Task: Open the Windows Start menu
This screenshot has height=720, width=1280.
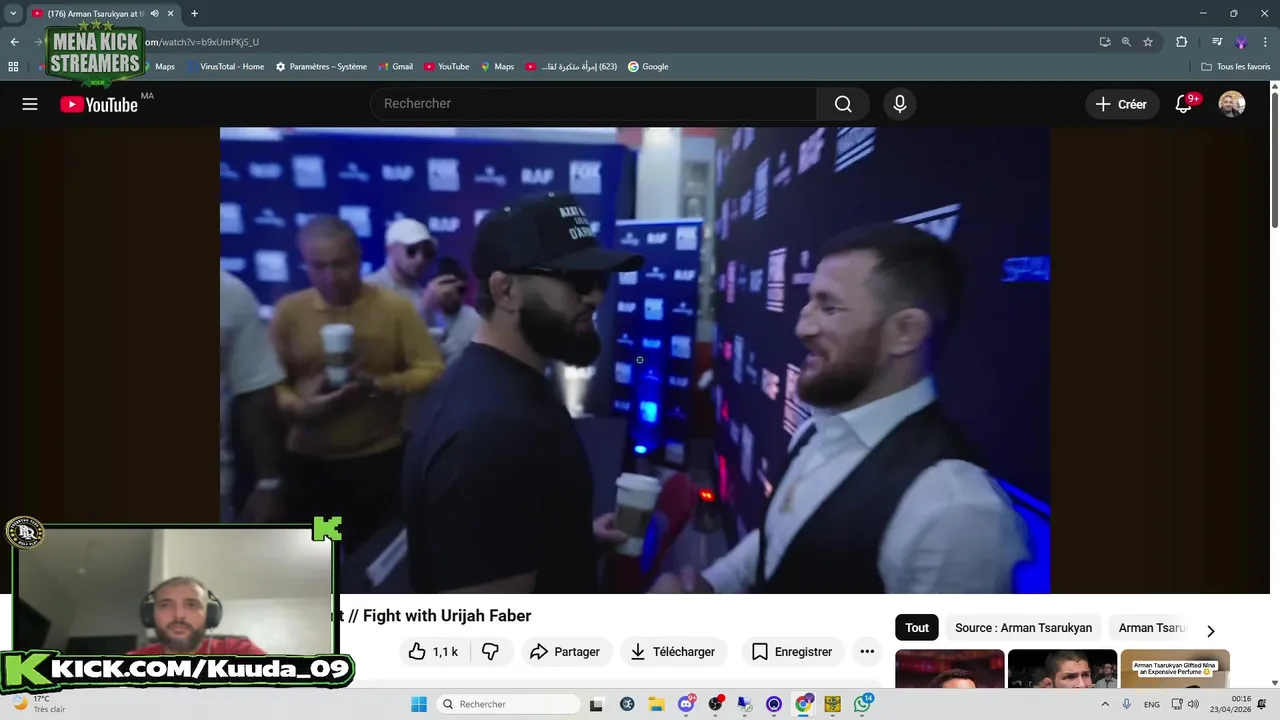Action: (419, 704)
